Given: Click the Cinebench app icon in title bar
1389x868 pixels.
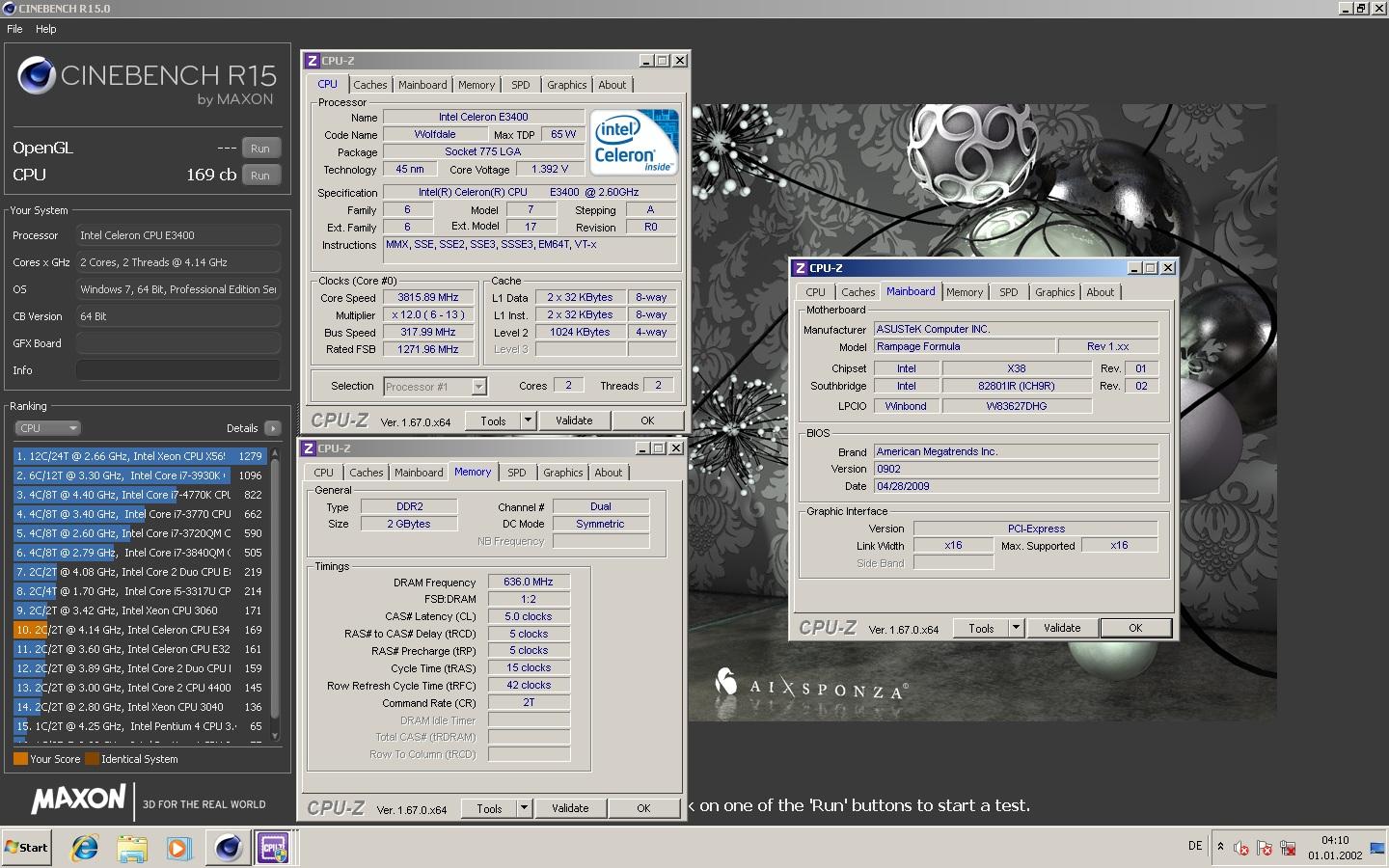Looking at the screenshot, I should pyautogui.click(x=9, y=8).
